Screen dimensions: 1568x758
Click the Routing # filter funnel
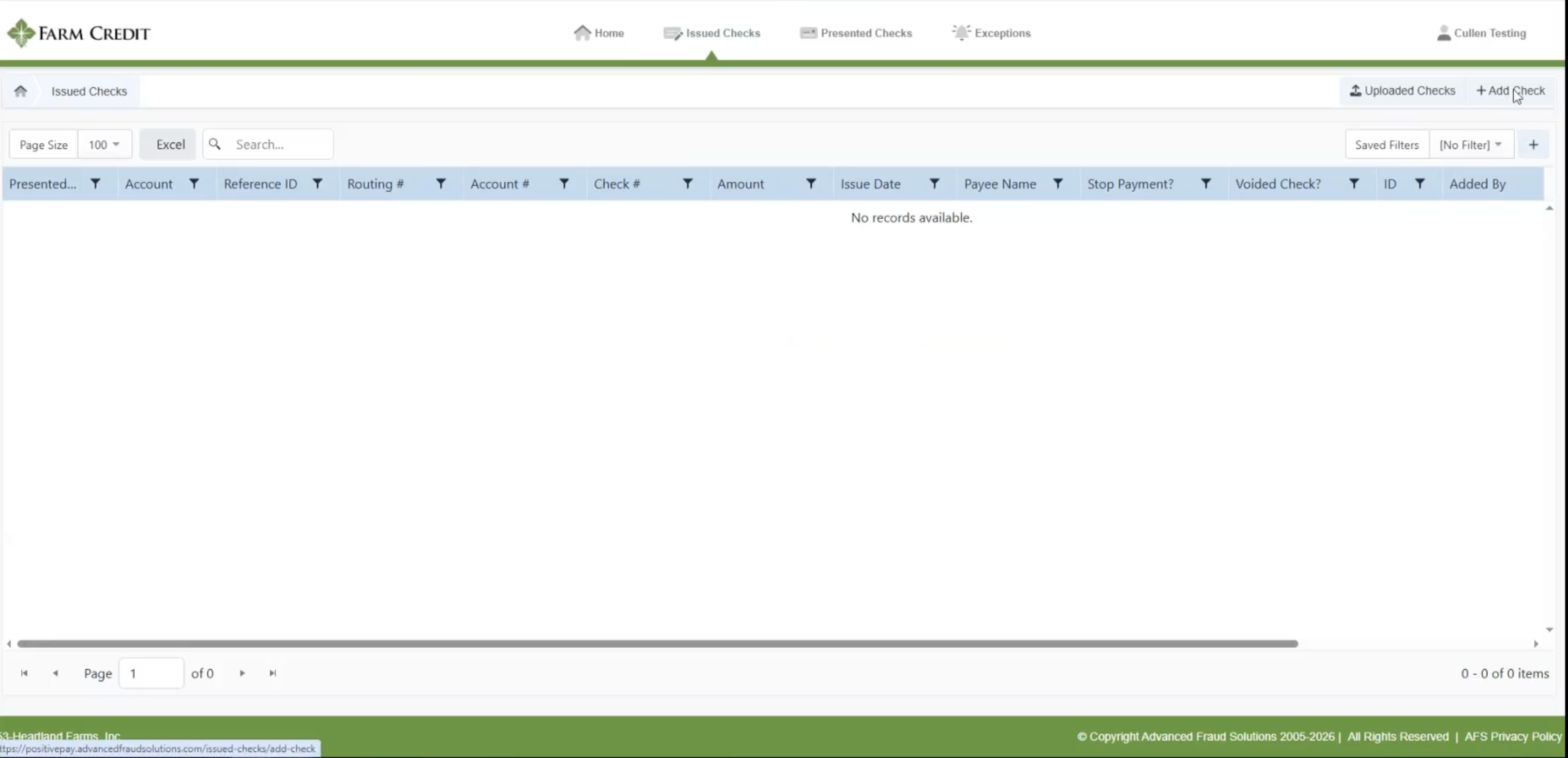441,184
